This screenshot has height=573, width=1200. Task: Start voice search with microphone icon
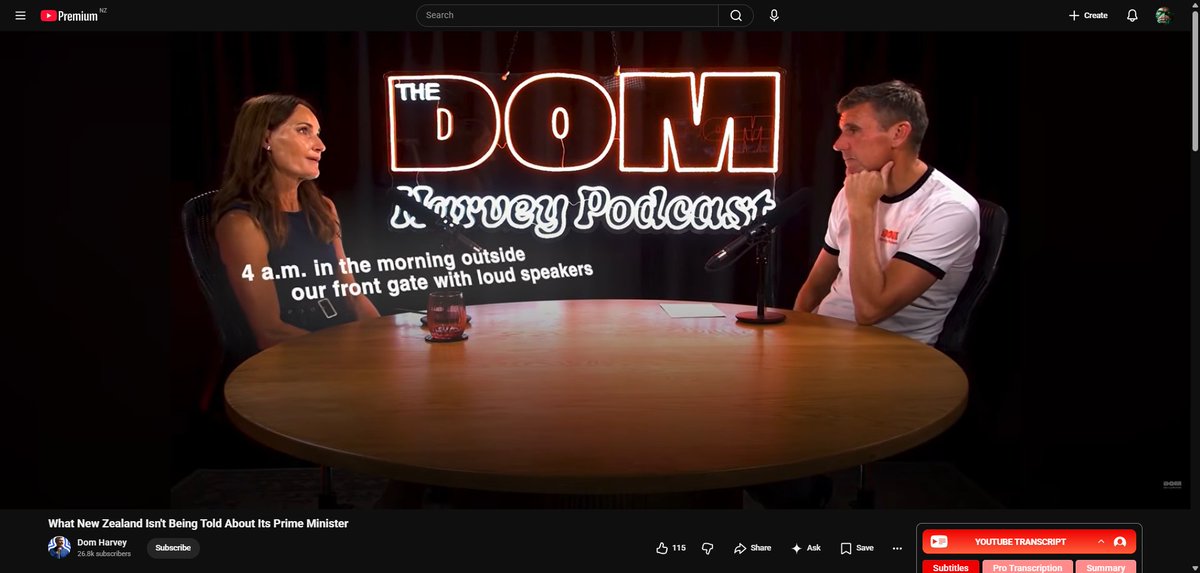tap(774, 15)
